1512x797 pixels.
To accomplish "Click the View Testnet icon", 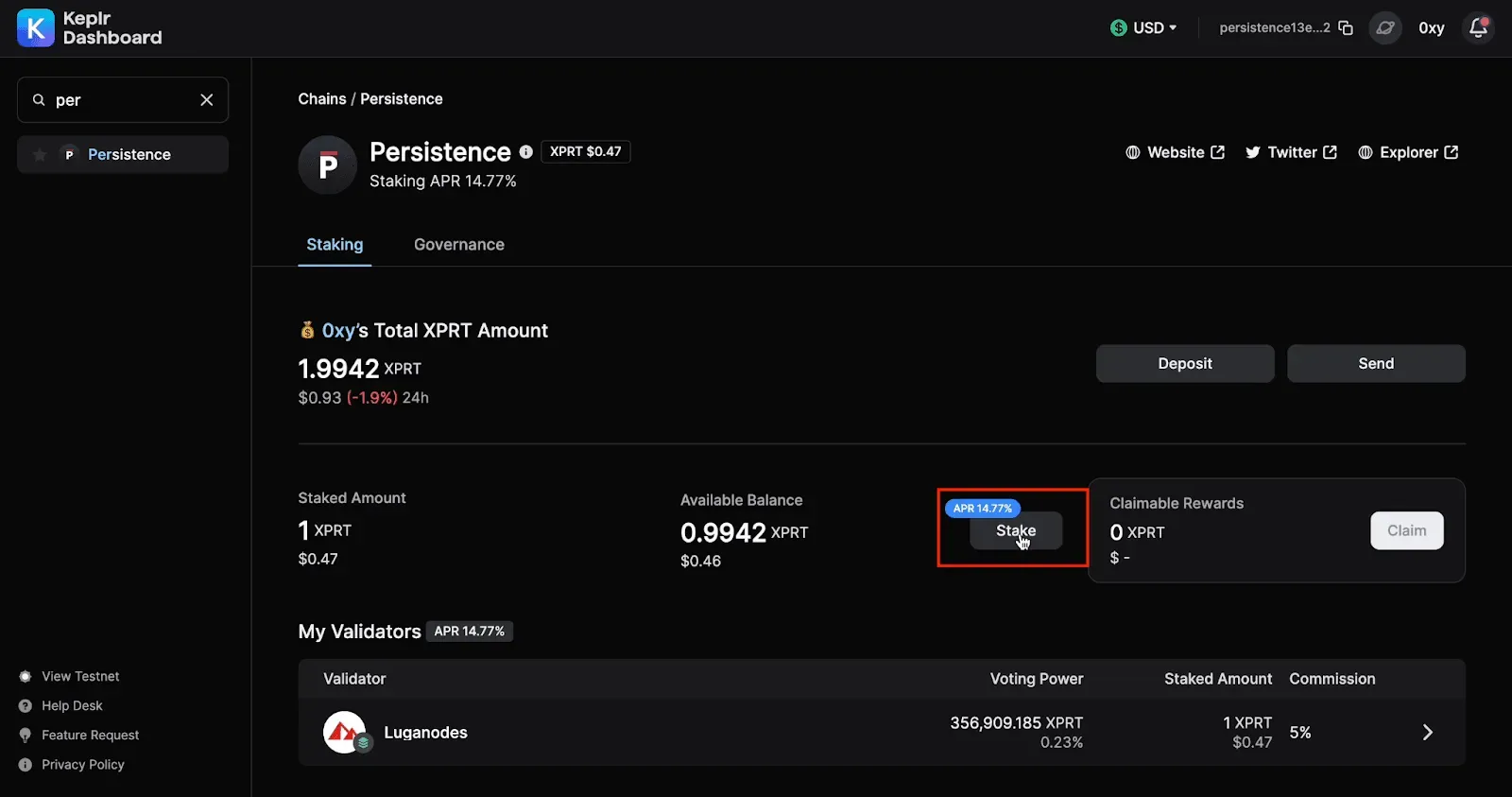I will point(26,677).
